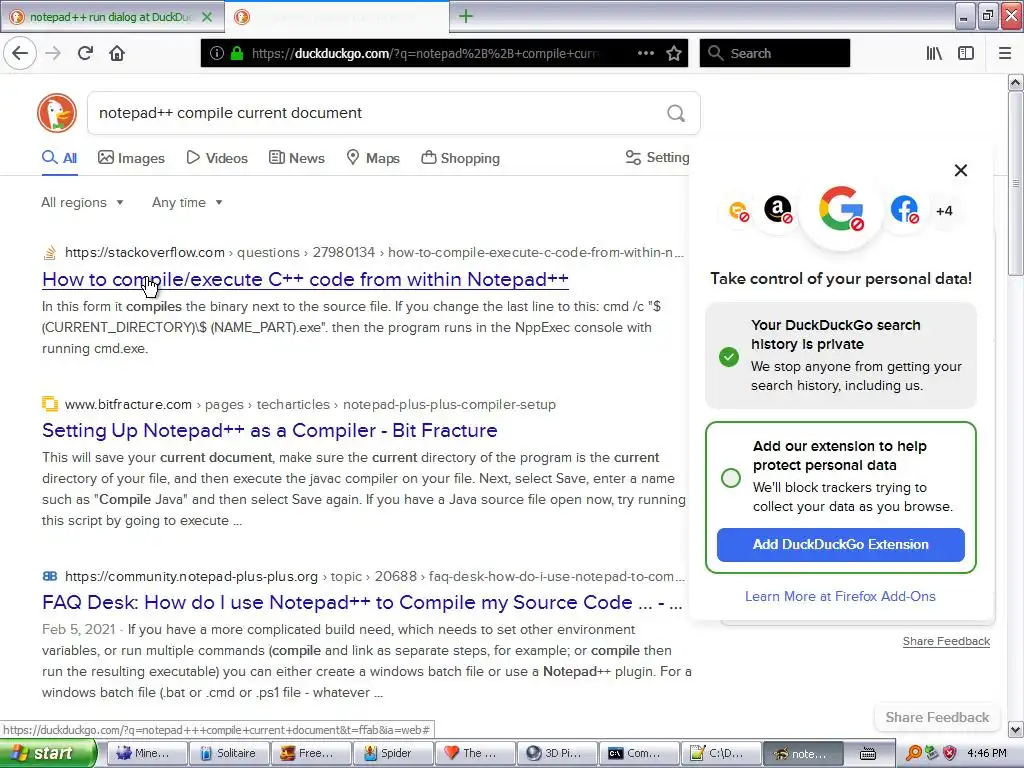Open the Firefox hamburger menu

pos(1005,53)
